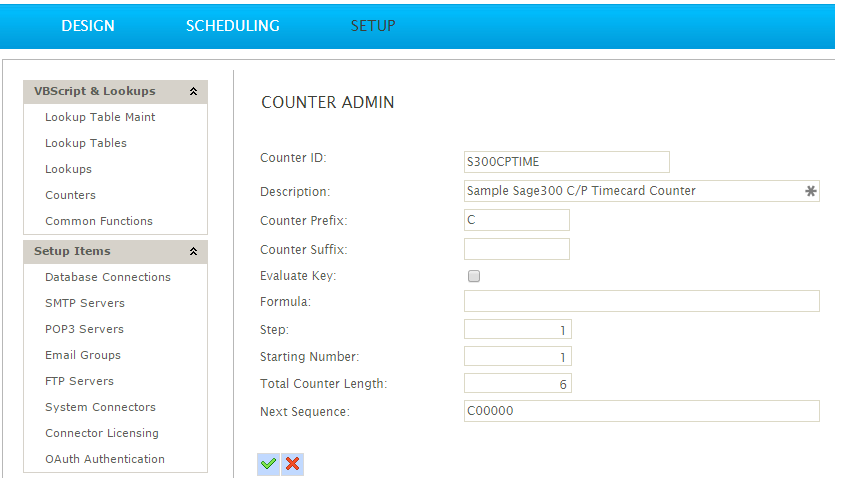
Task: Click the Total Counter Length field
Action: click(517, 383)
